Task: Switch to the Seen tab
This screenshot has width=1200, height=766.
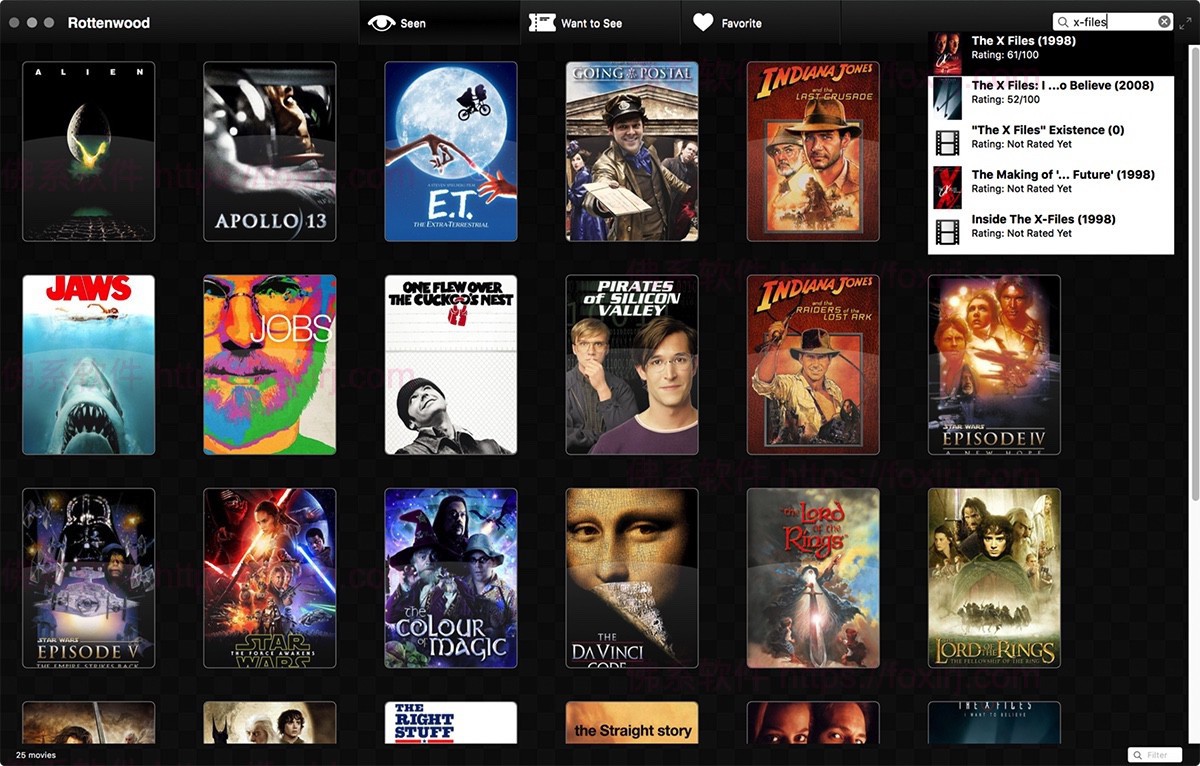Action: (x=398, y=23)
